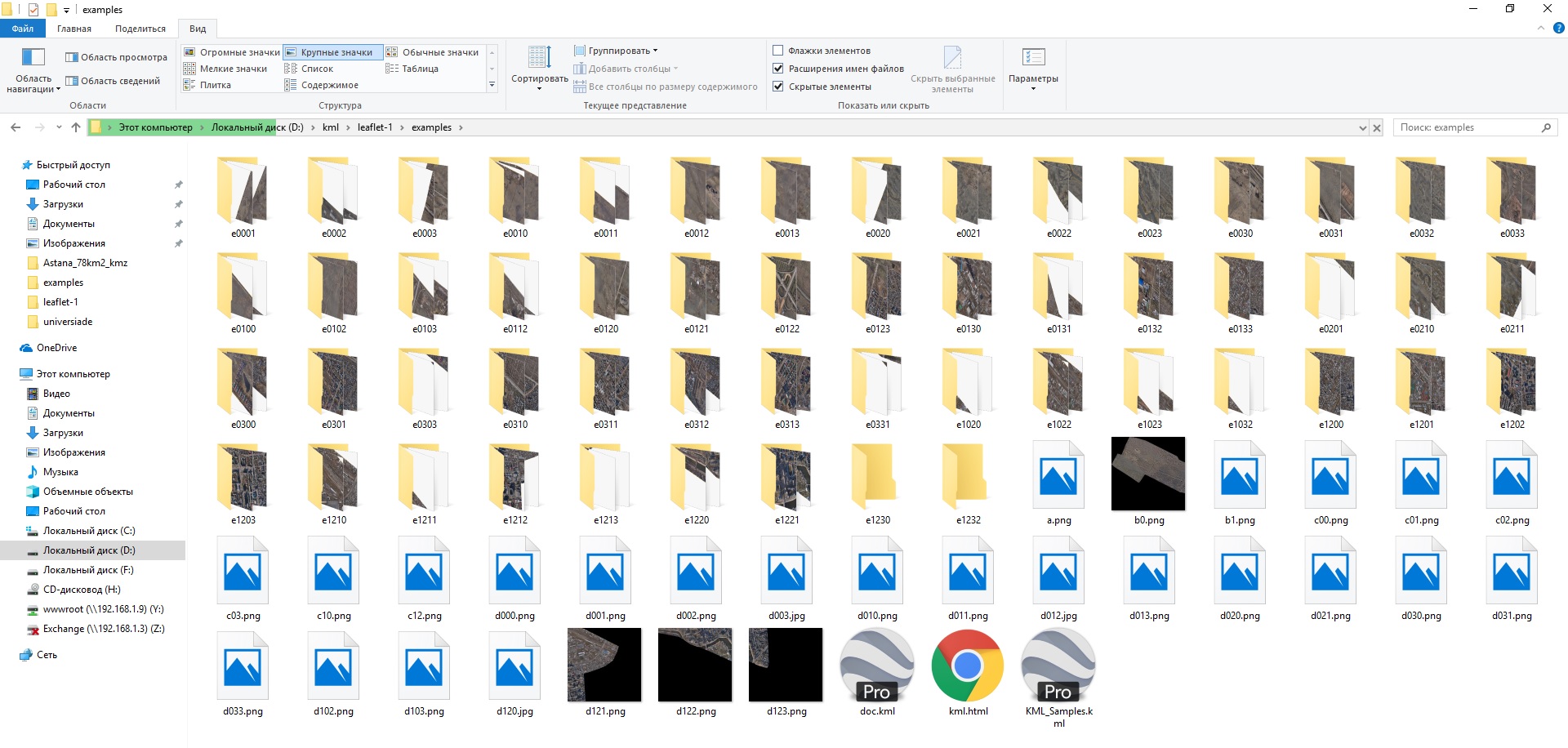Viewport: 1568px width, 748px height.
Task: Switch to Medium icons (Обычные значки)
Action: pyautogui.click(x=433, y=52)
